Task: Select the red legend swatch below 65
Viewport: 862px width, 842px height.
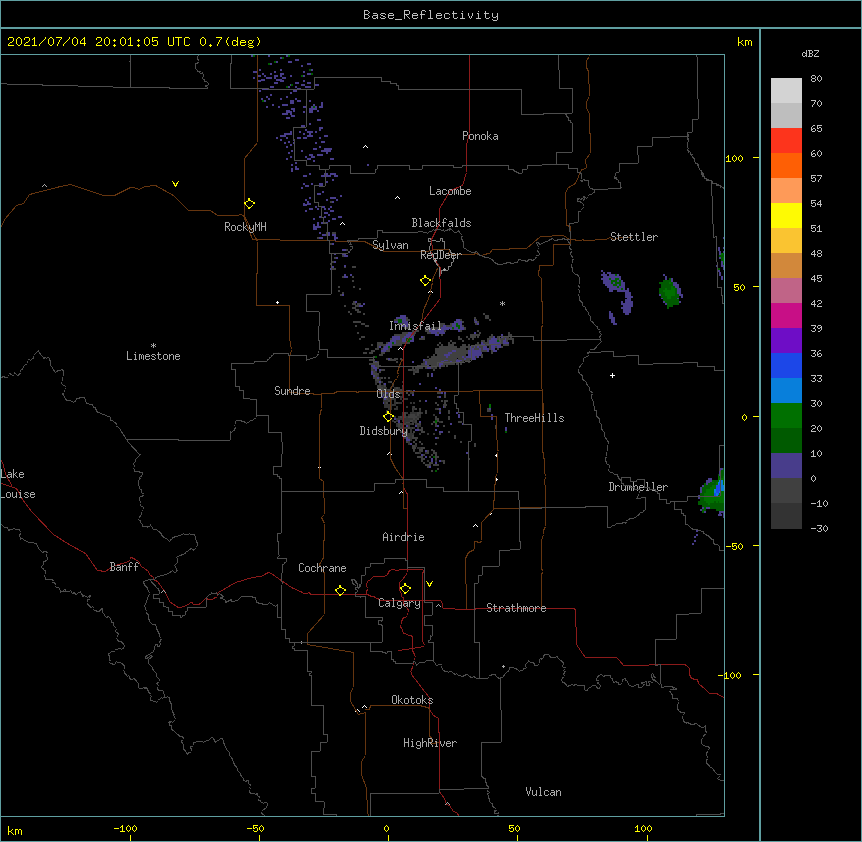Action: [786, 141]
